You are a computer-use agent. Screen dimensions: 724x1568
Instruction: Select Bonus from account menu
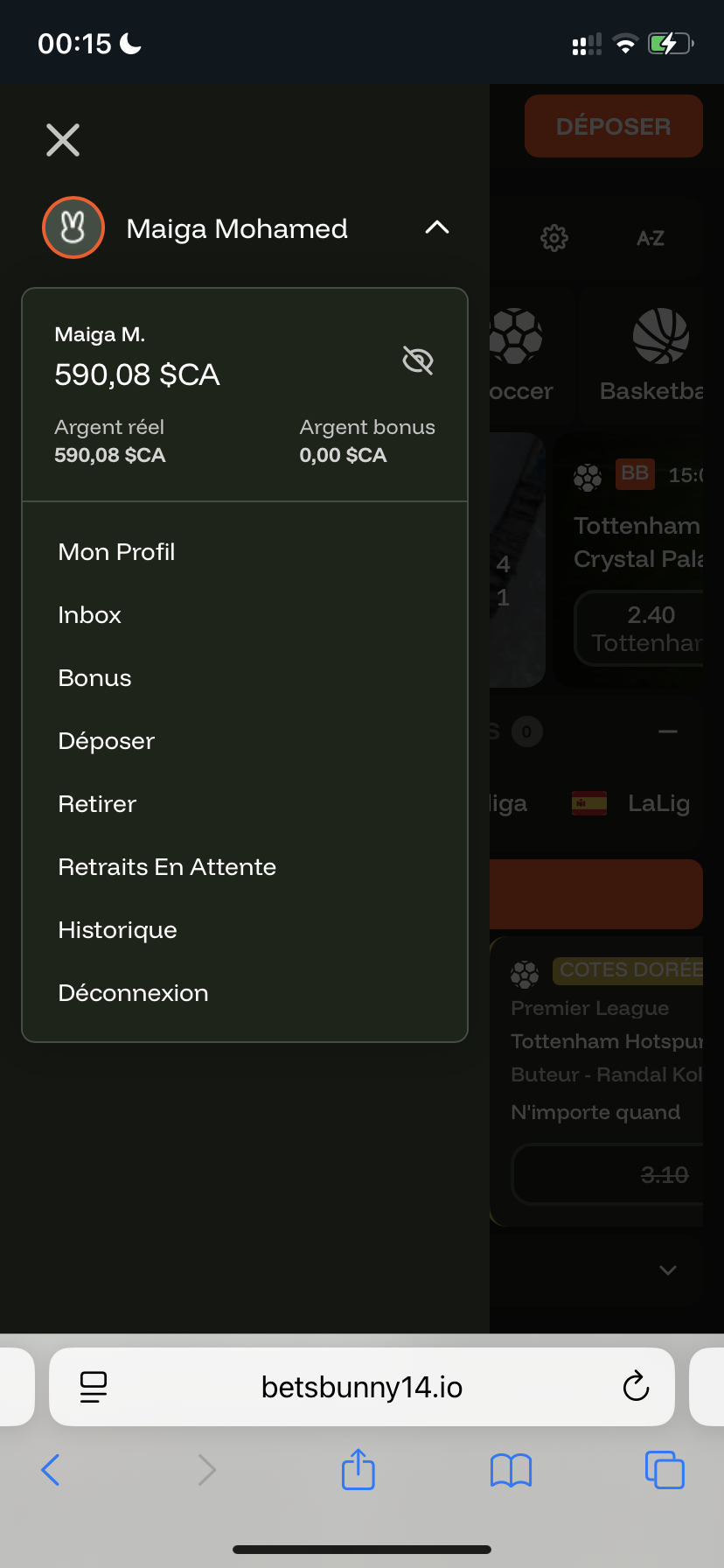click(x=94, y=678)
